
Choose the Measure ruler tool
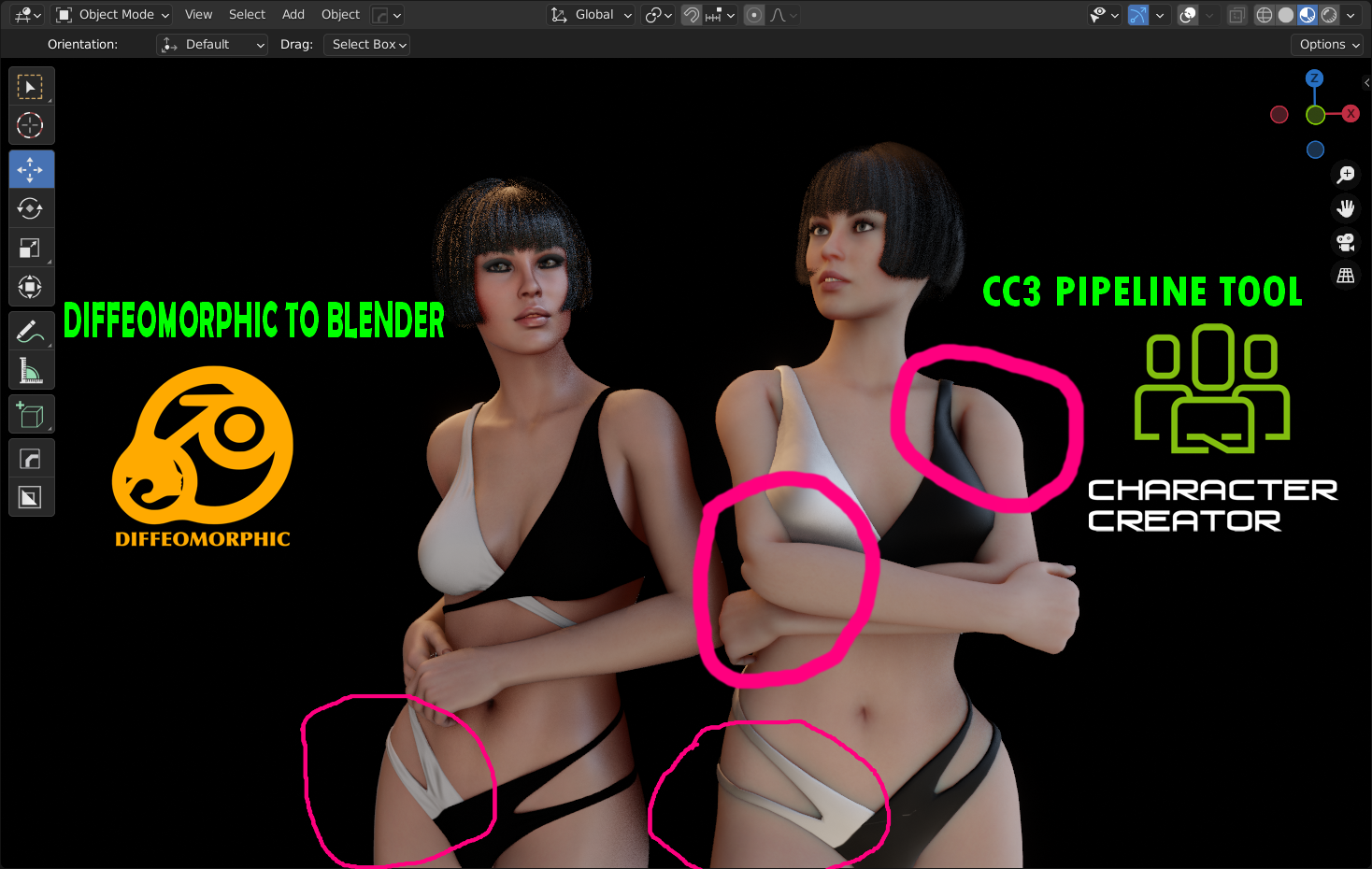pyautogui.click(x=31, y=370)
